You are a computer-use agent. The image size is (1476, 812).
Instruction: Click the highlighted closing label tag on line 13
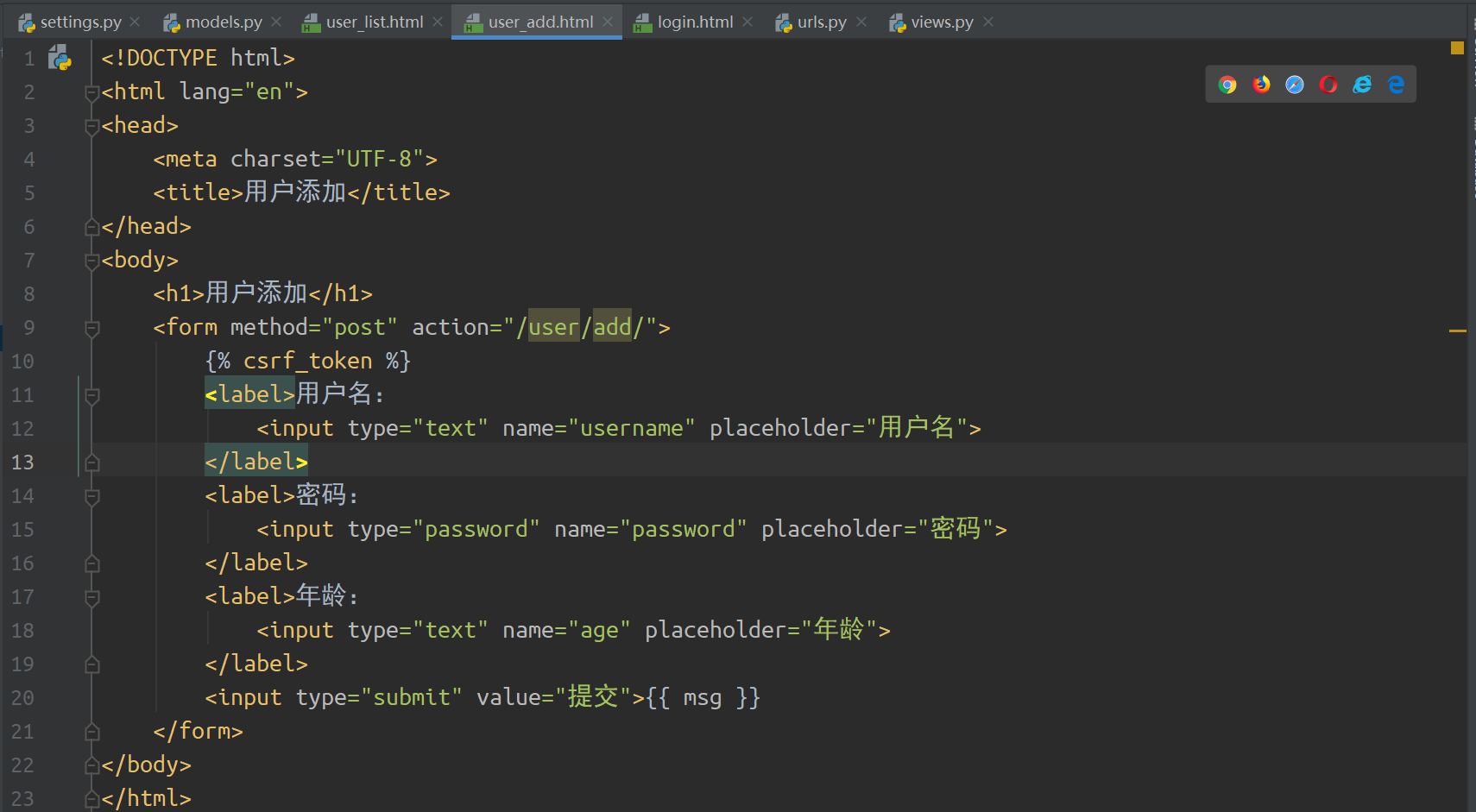click(256, 462)
